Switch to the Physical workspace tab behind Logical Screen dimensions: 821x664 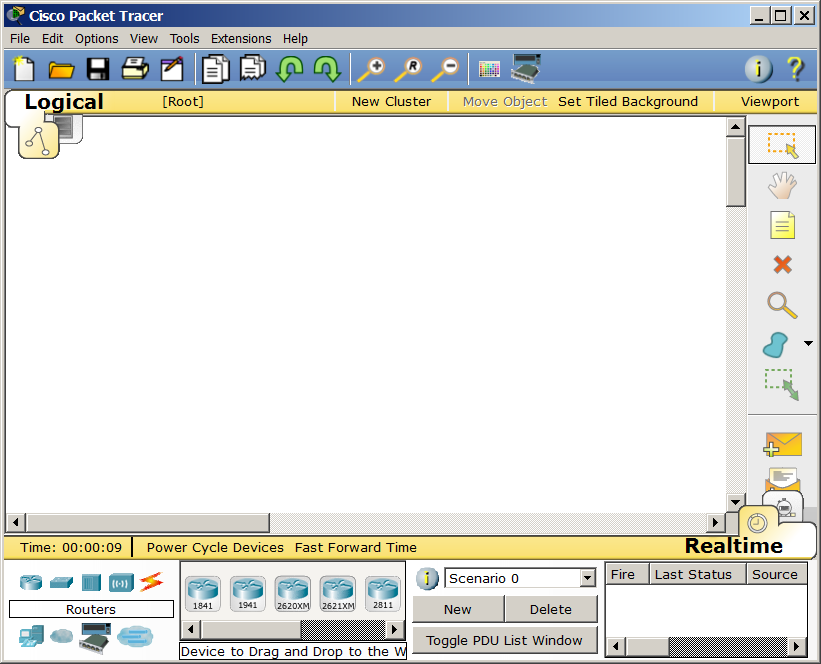[71, 128]
